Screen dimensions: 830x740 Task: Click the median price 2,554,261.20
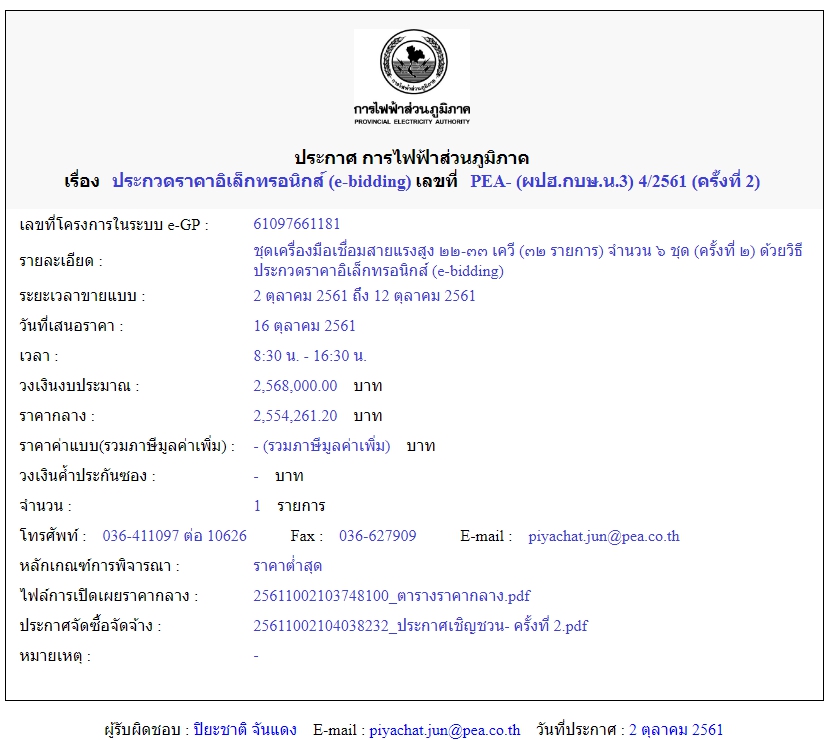[295, 416]
